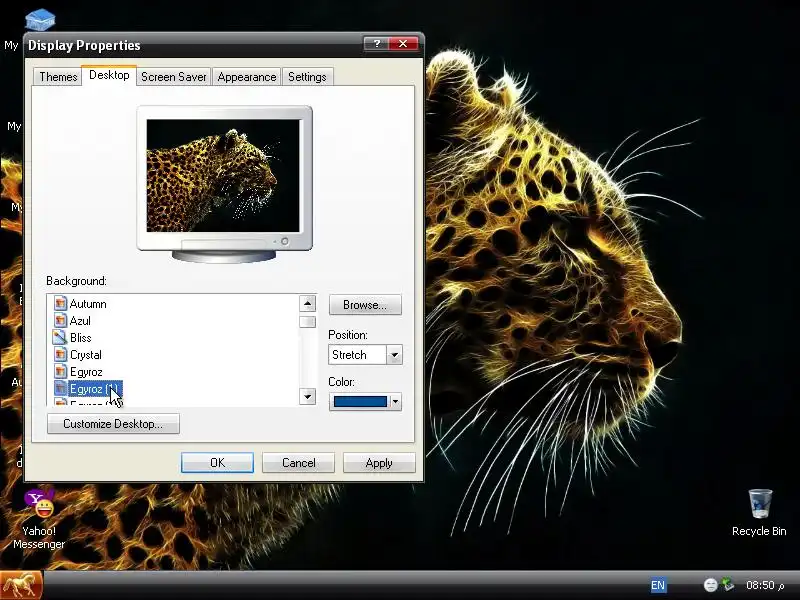The width and height of the screenshot is (800, 600).
Task: Click the background list scroll up arrow
Action: (x=307, y=304)
